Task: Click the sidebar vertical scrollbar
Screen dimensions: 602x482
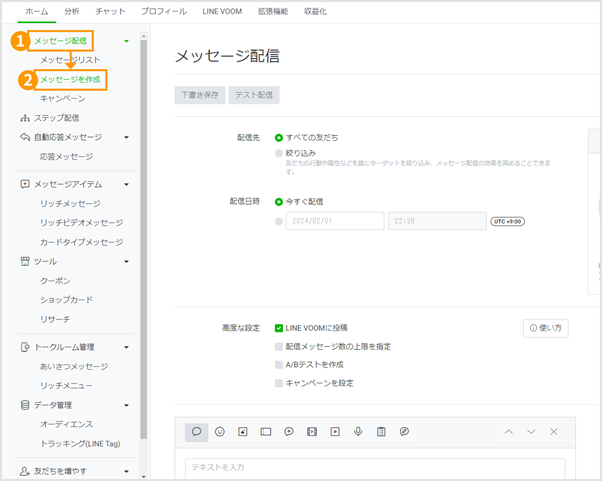Action: 144,239
